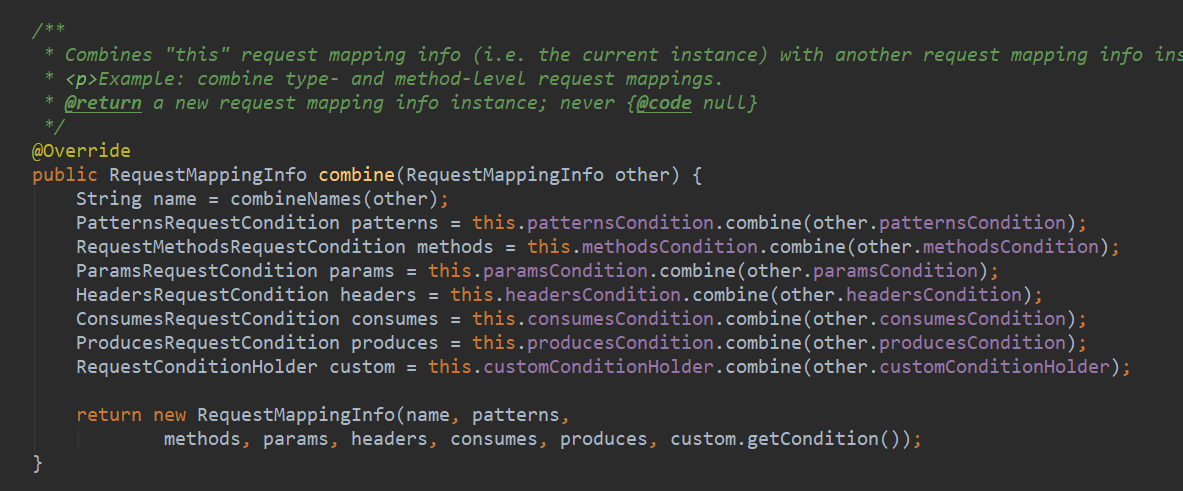Click the return keyword
Screen dimensions: 1183x491
pyautogui.click(x=108, y=415)
